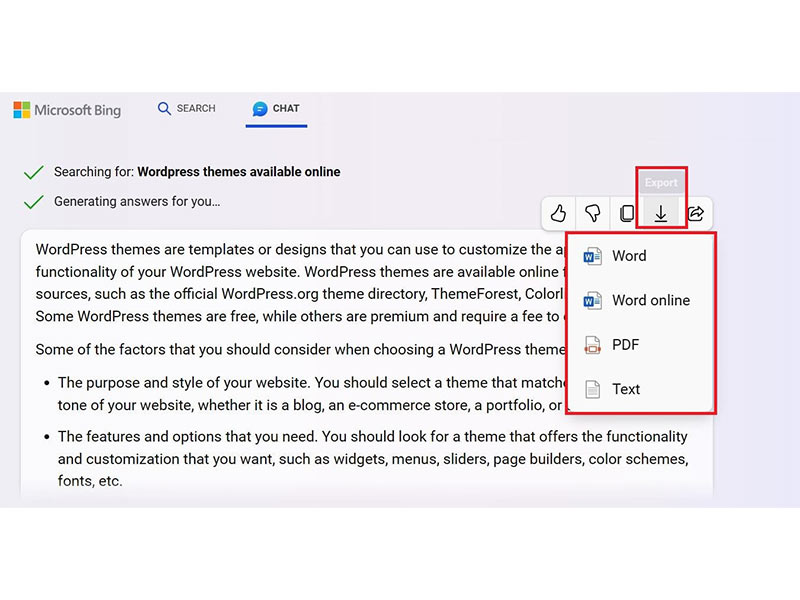The height and width of the screenshot is (600, 800).
Task: Choose Text from the export menu
Action: click(640, 389)
